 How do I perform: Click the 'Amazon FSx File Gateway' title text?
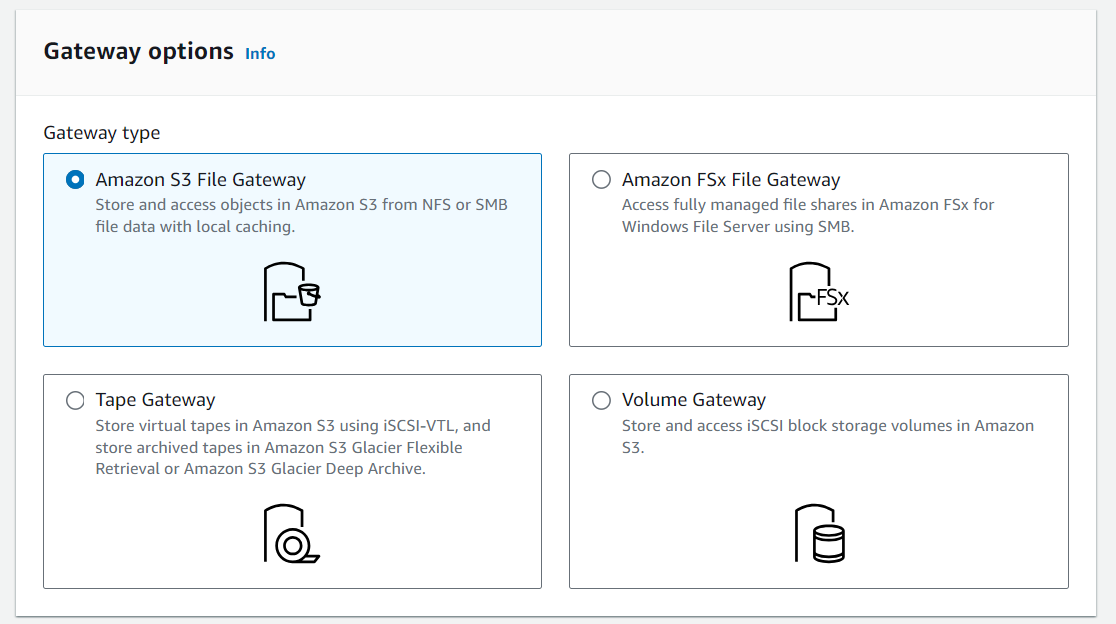pos(731,179)
